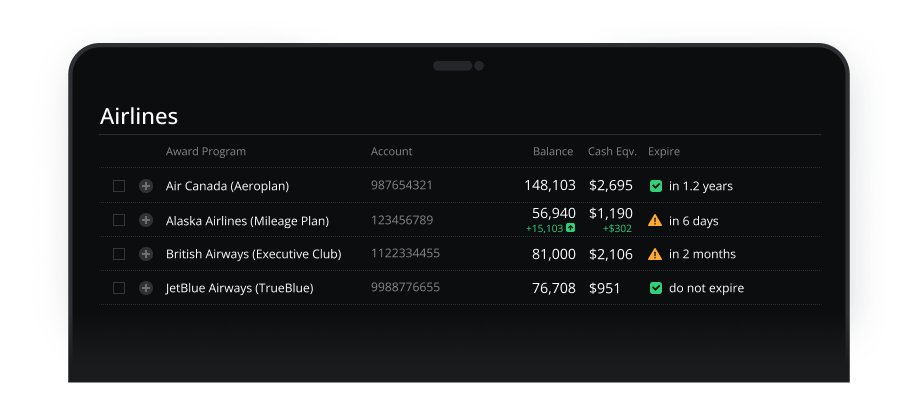Select the British Airways row checkbox
The image size is (918, 397).
point(119,254)
